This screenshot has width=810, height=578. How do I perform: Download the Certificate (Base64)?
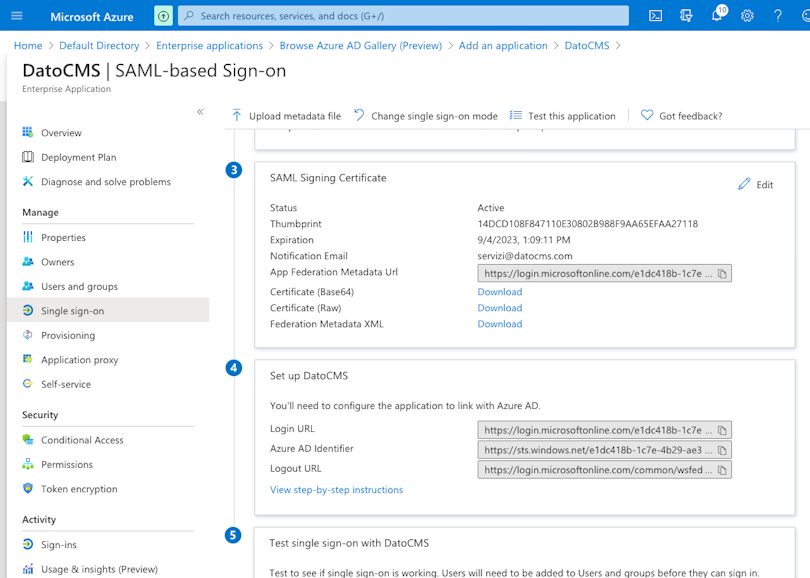(x=500, y=292)
